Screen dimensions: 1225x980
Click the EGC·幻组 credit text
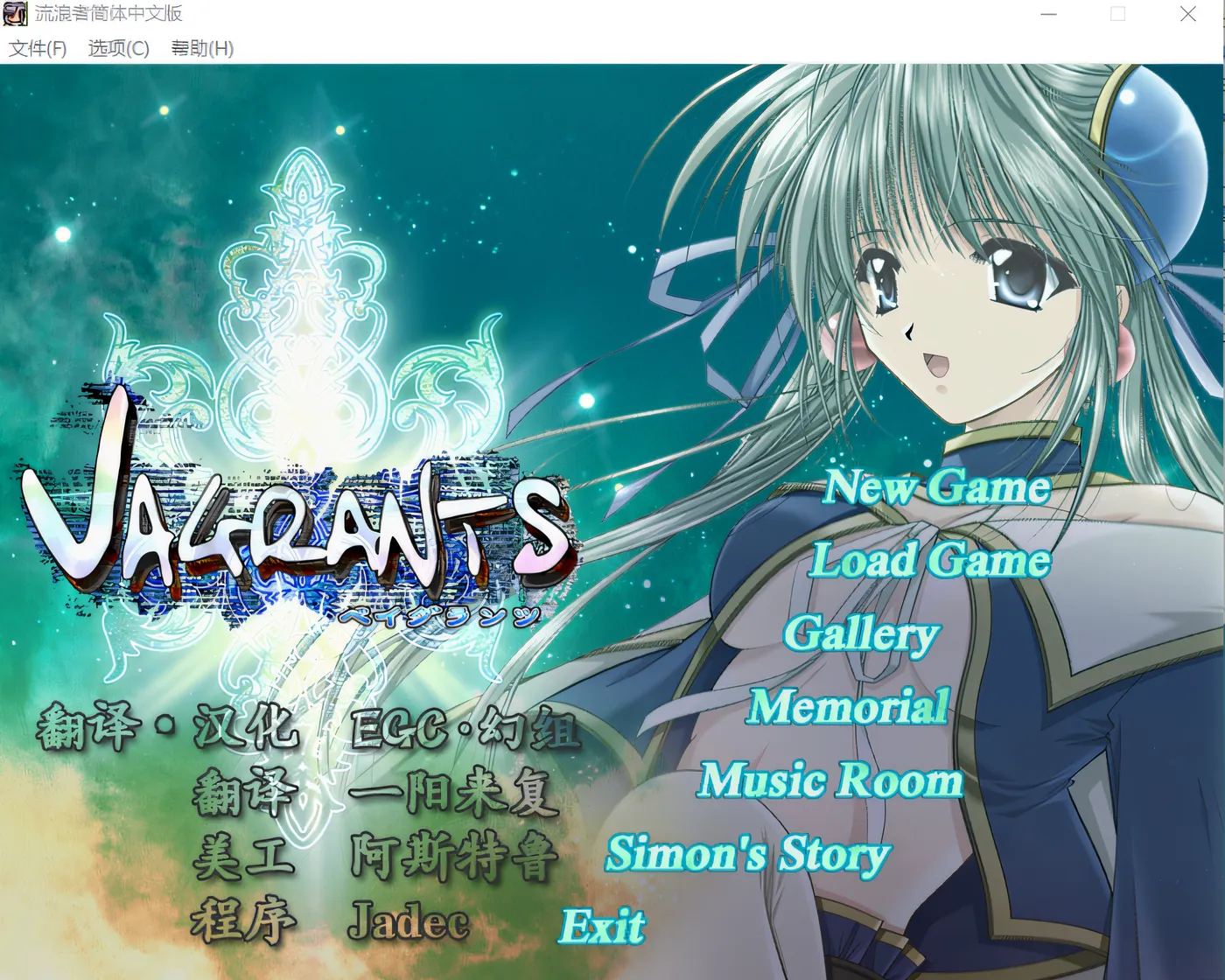[464, 728]
